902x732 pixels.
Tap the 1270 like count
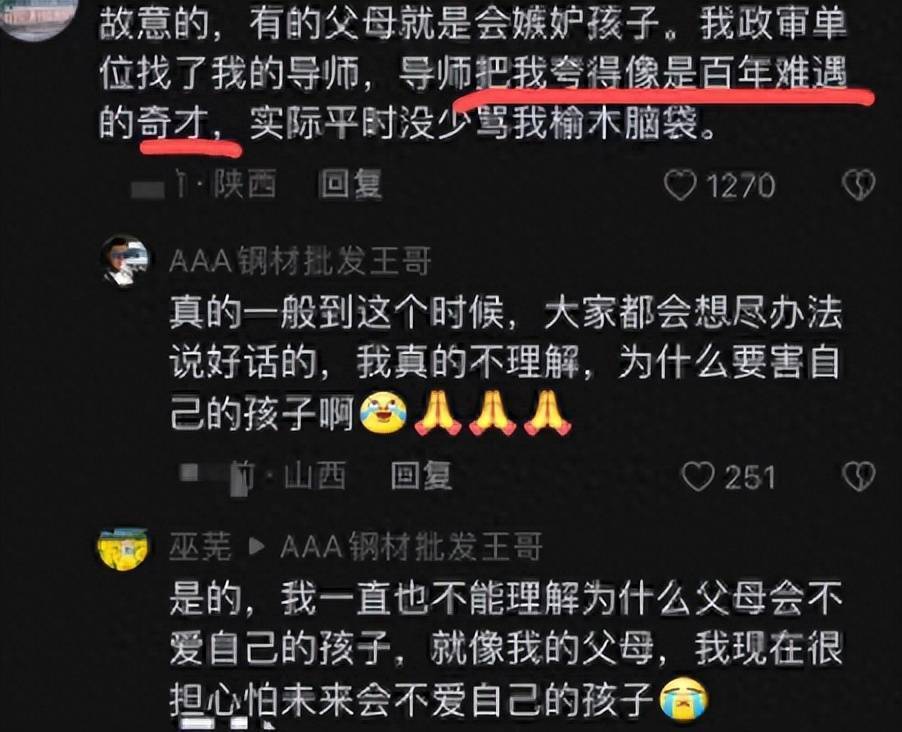740,186
